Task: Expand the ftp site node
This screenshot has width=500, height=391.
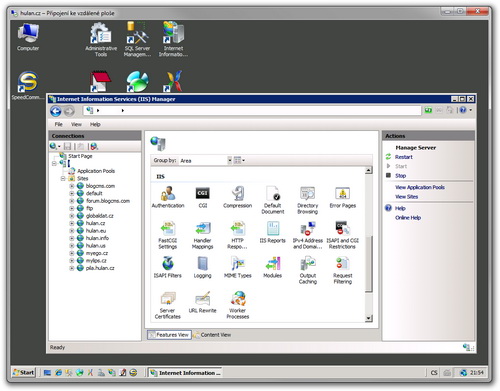Action: click(72, 208)
